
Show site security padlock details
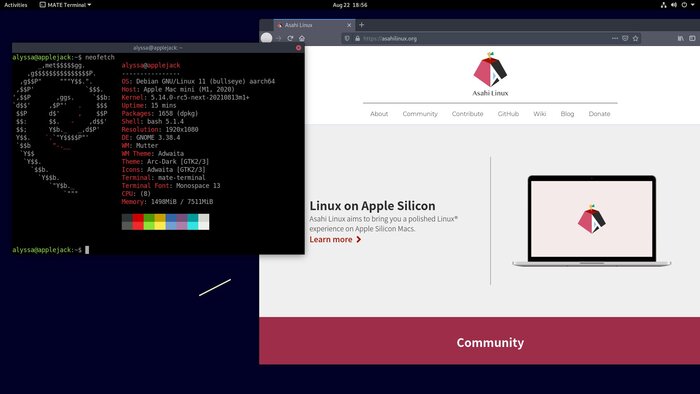pos(357,38)
